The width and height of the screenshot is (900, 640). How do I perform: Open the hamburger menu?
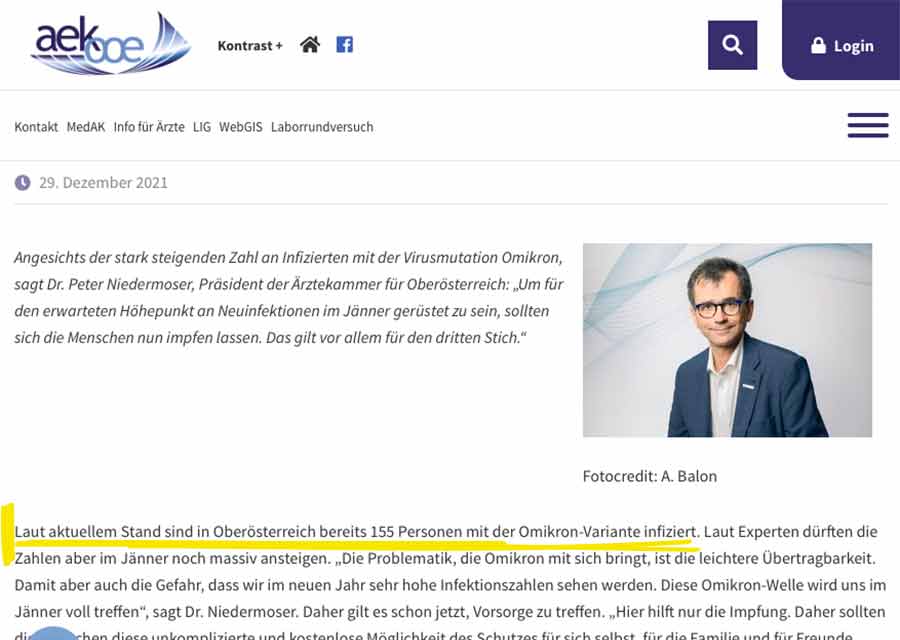(x=868, y=125)
